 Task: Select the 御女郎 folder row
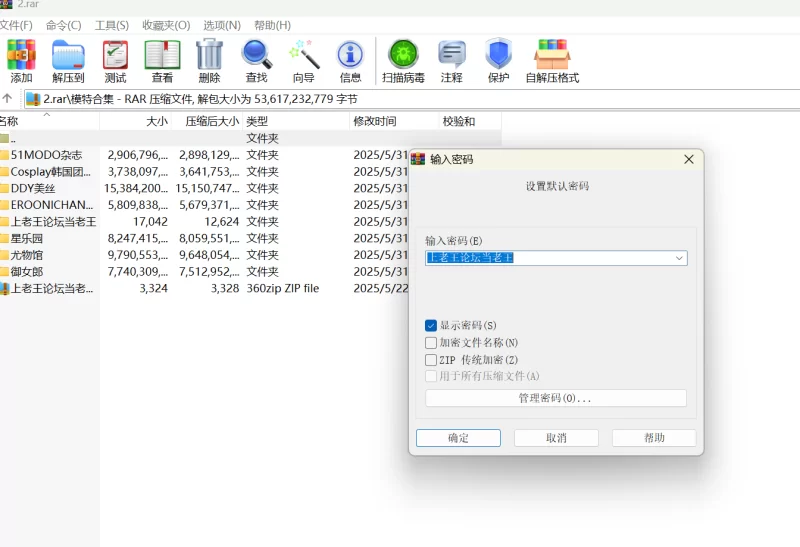[x=204, y=272]
